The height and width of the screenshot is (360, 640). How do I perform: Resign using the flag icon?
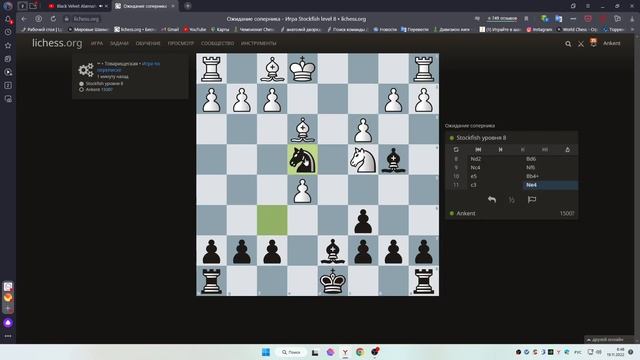(x=532, y=200)
